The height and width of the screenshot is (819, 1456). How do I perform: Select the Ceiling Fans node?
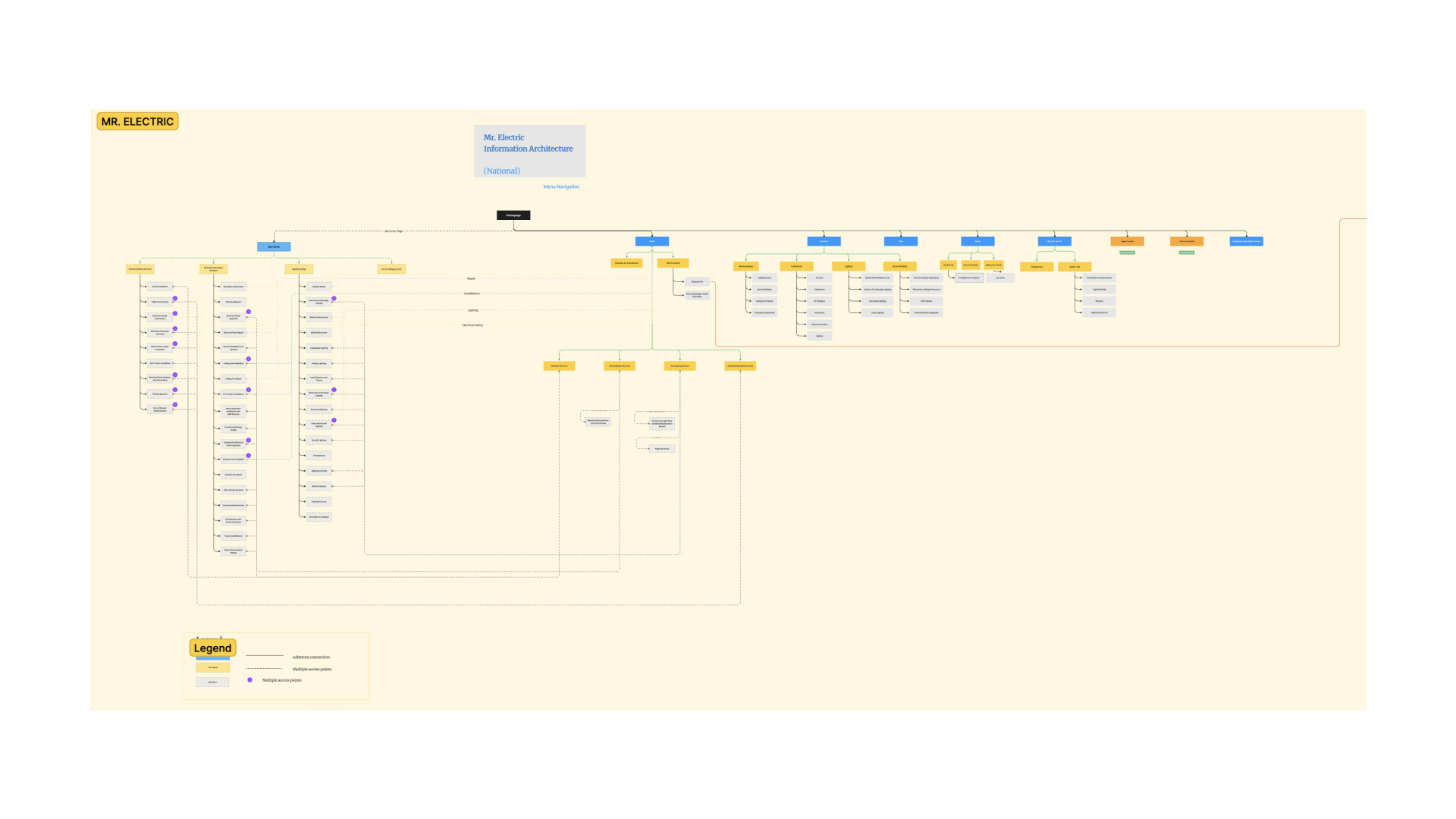[x=820, y=289]
